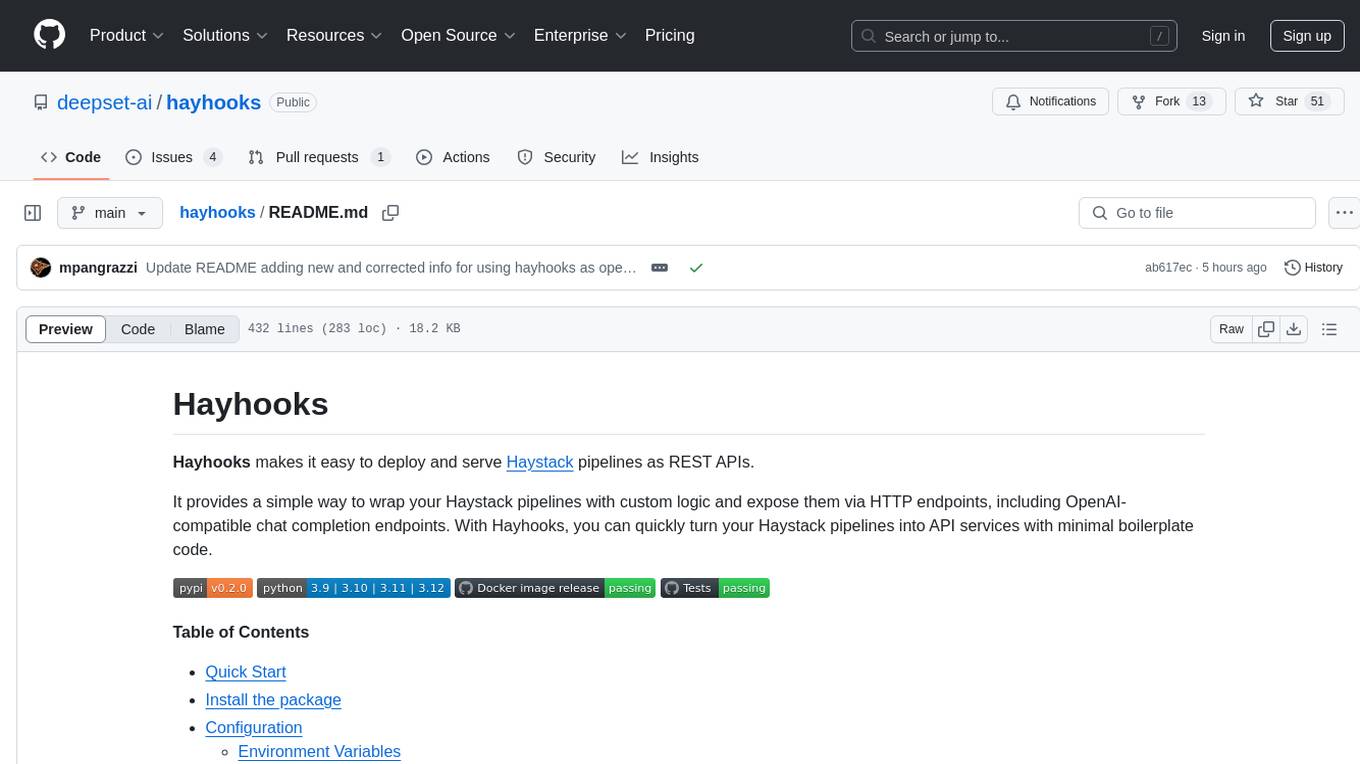The width and height of the screenshot is (1360, 764).
Task: Copy raw file contents
Action: [1267, 329]
